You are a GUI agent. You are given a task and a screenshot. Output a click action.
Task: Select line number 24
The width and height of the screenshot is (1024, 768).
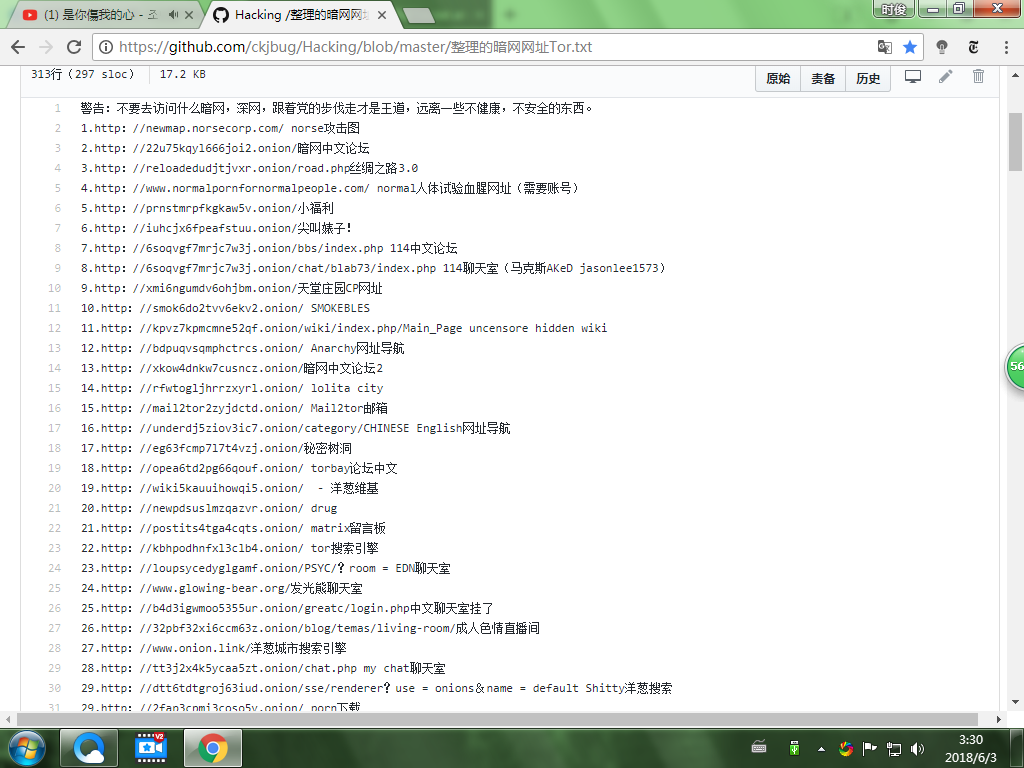55,568
